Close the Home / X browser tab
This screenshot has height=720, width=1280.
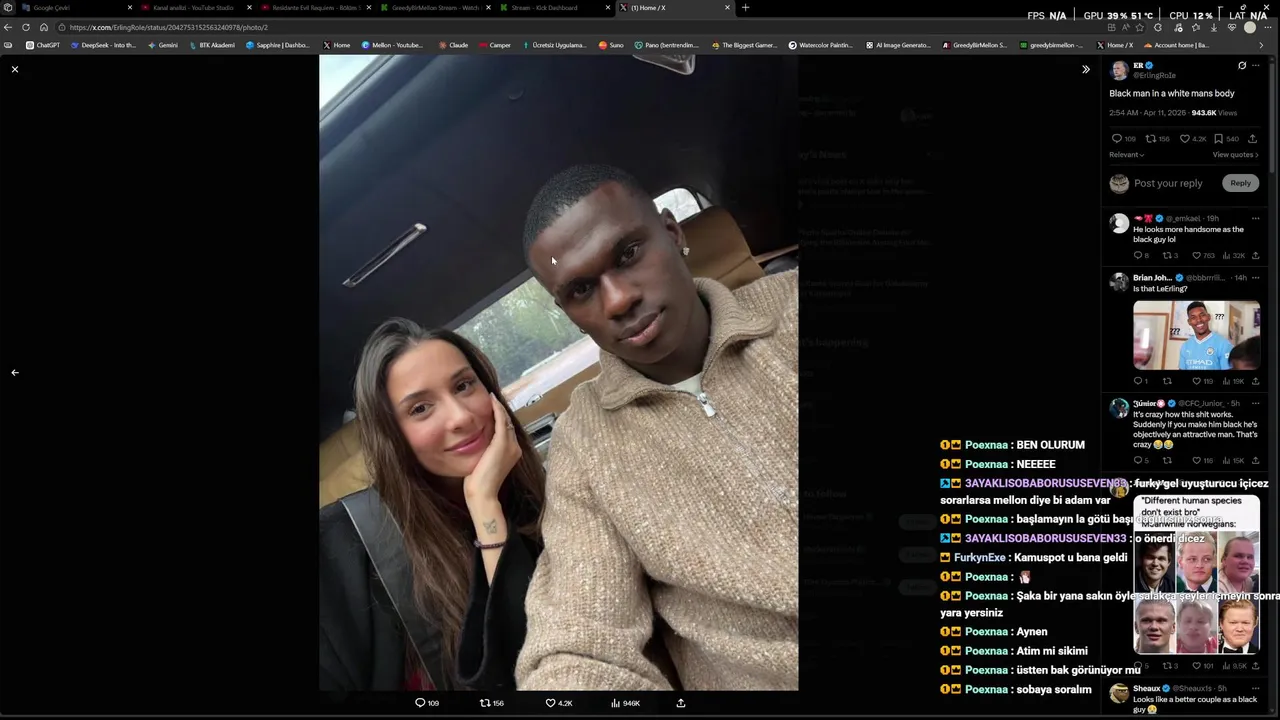(727, 8)
